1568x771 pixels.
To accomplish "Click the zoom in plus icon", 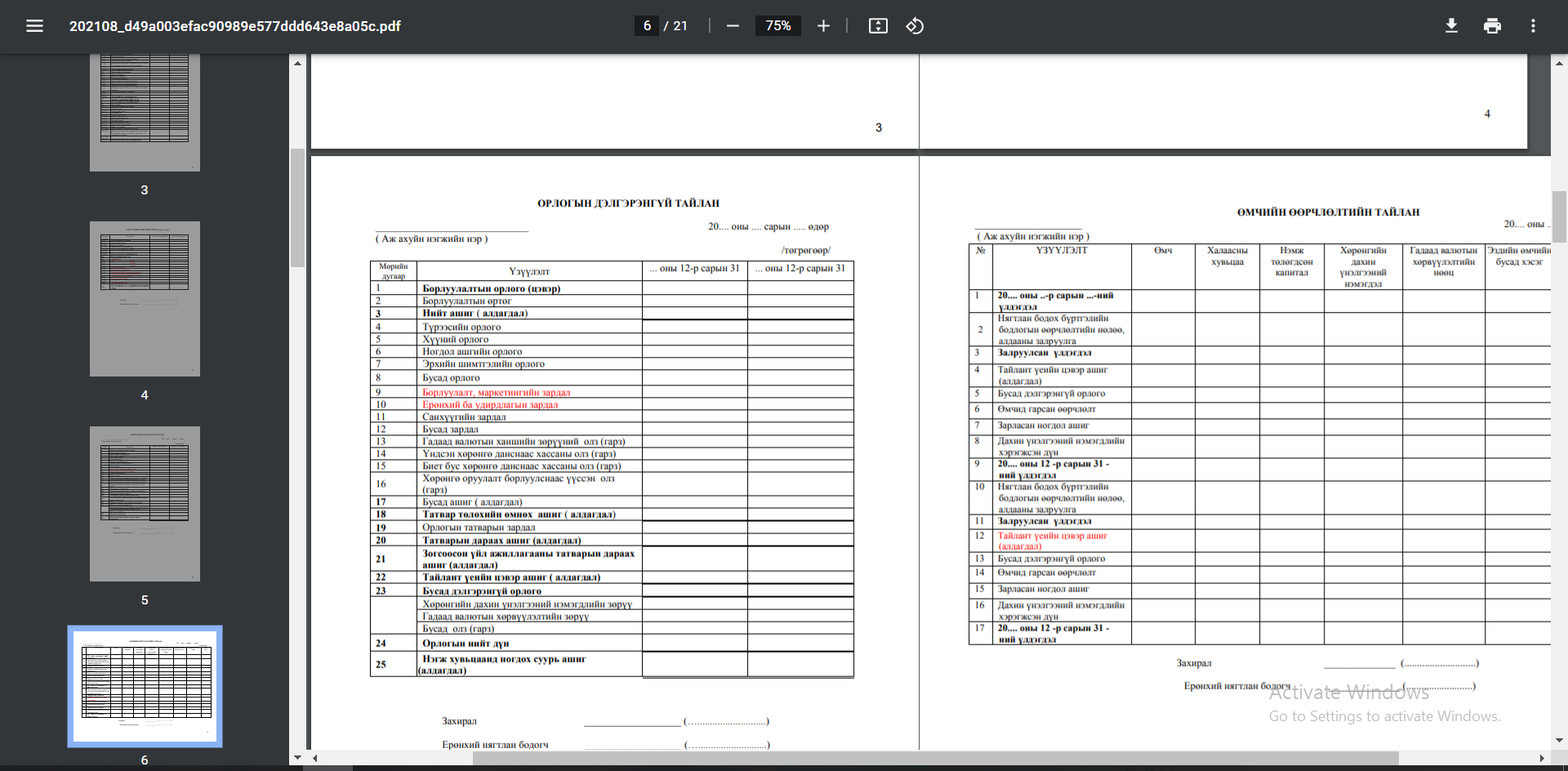I will (823, 26).
